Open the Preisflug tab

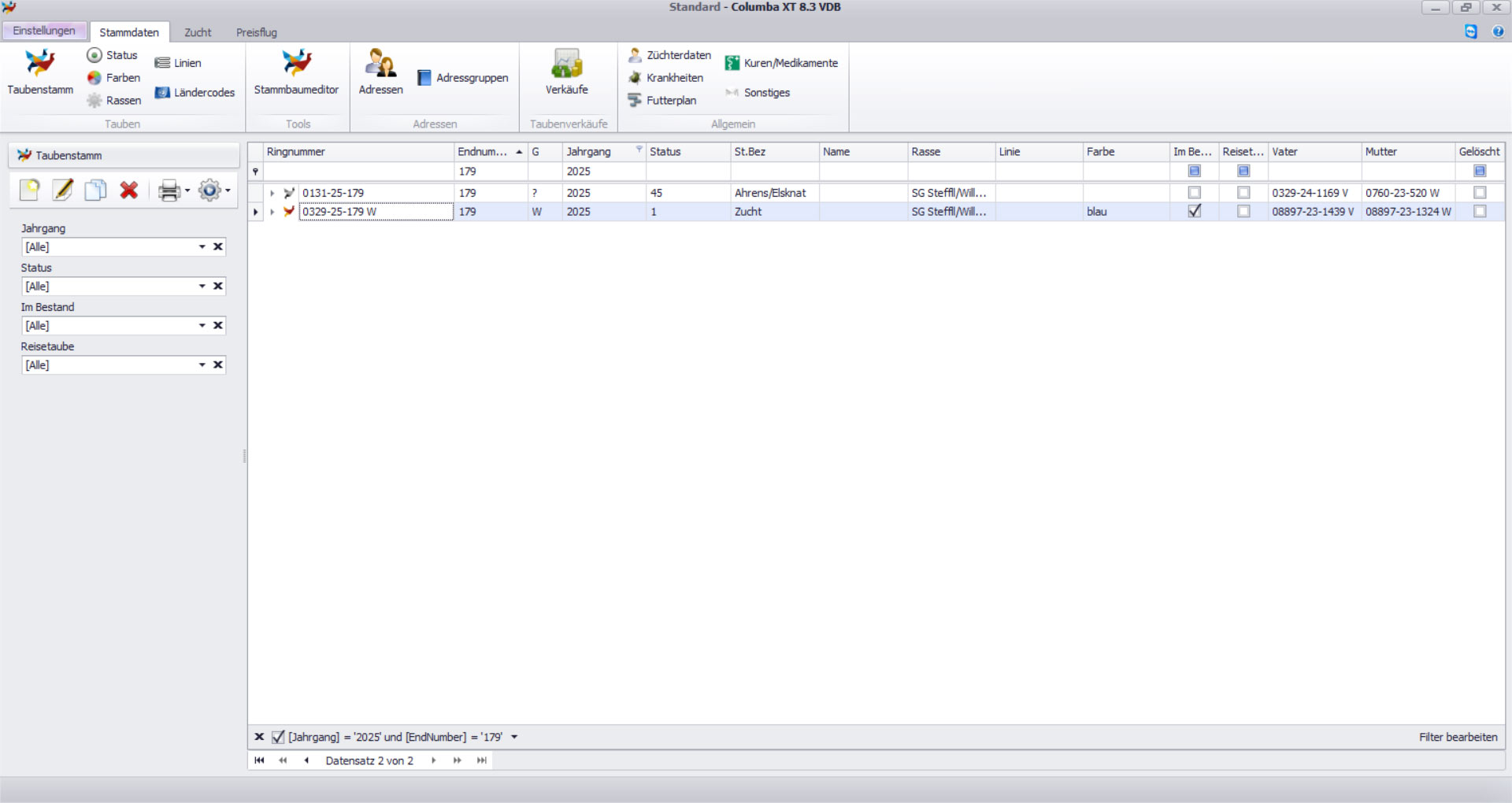point(257,32)
